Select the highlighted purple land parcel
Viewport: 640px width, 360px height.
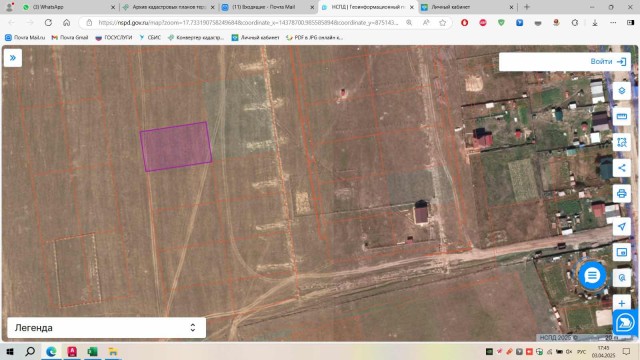(x=176, y=146)
